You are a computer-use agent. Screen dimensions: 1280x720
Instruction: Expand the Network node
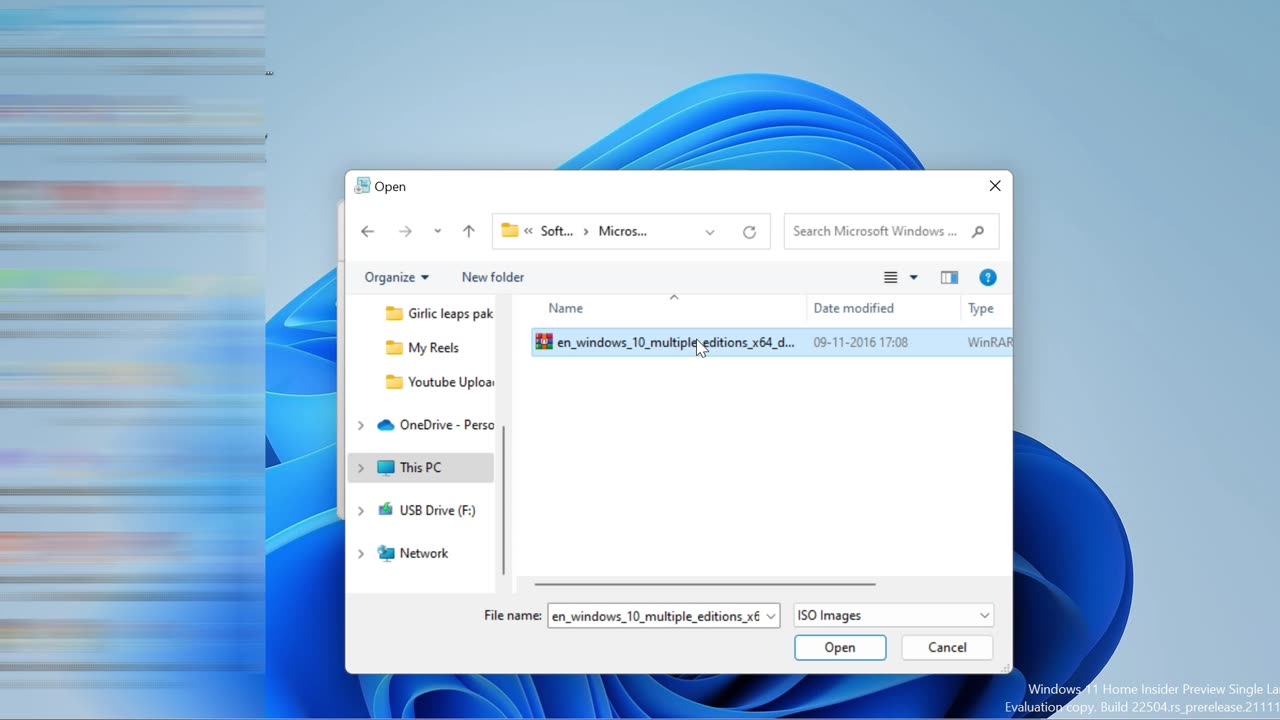361,553
